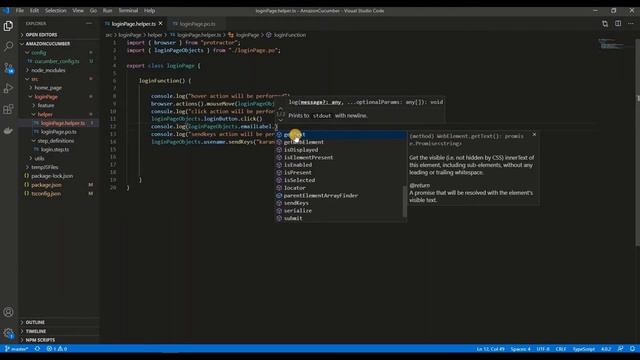Collapse the AMAZONCUCUMBER root folder
Screen dimensions: 640x360
pyautogui.click(x=47, y=44)
